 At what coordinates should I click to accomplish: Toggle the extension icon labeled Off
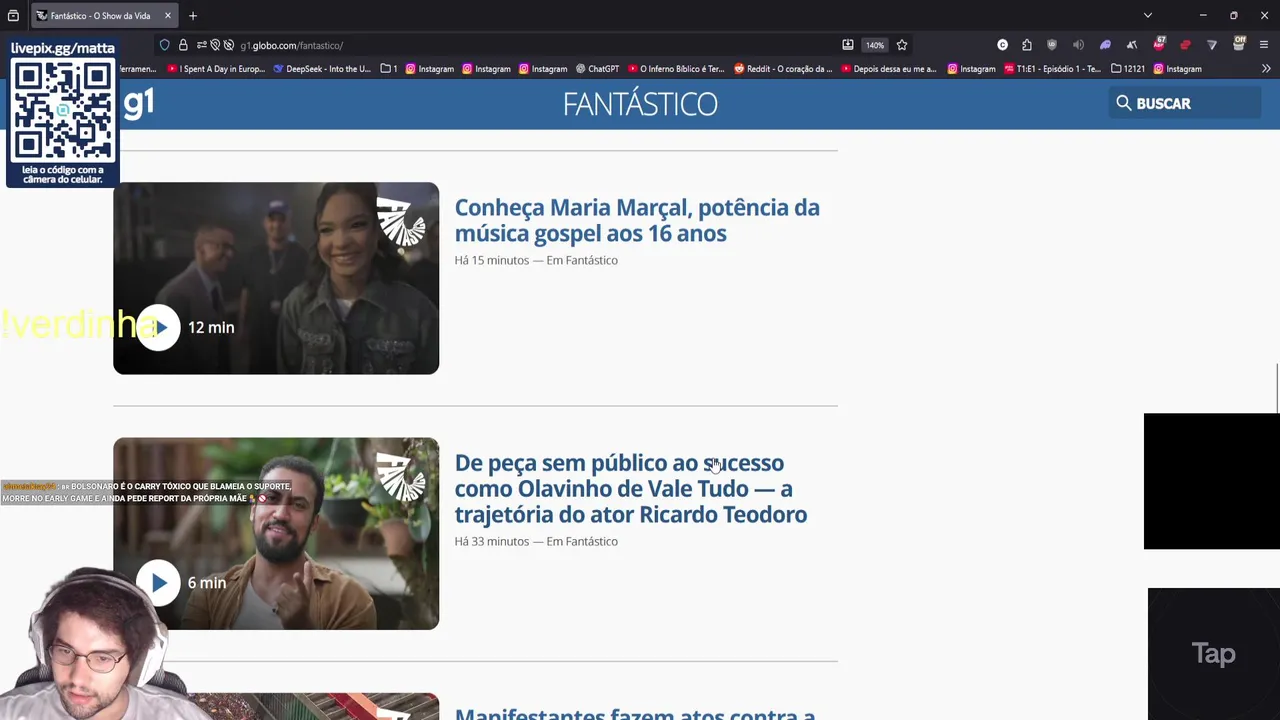1239,44
